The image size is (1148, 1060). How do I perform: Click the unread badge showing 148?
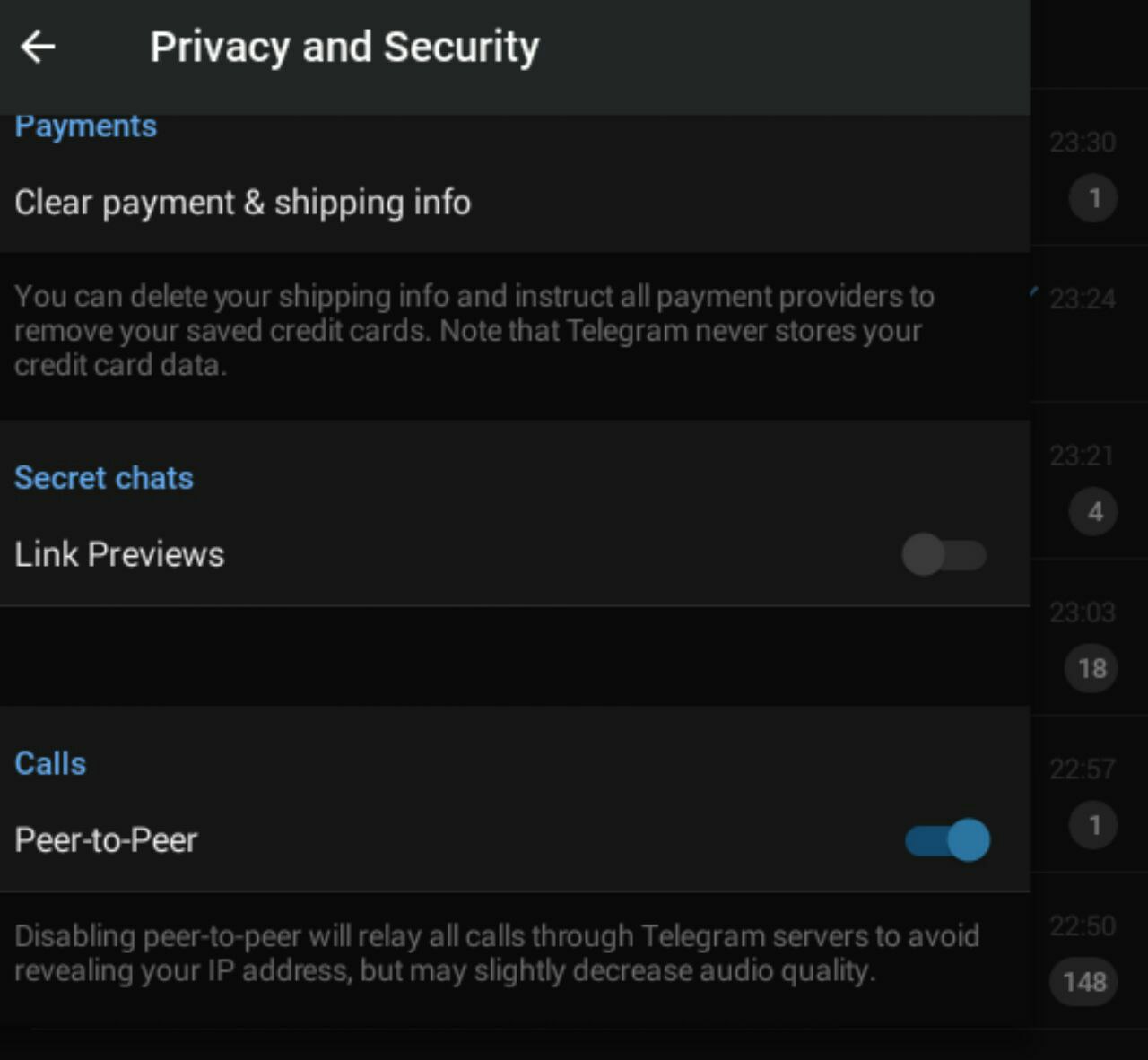click(1084, 982)
